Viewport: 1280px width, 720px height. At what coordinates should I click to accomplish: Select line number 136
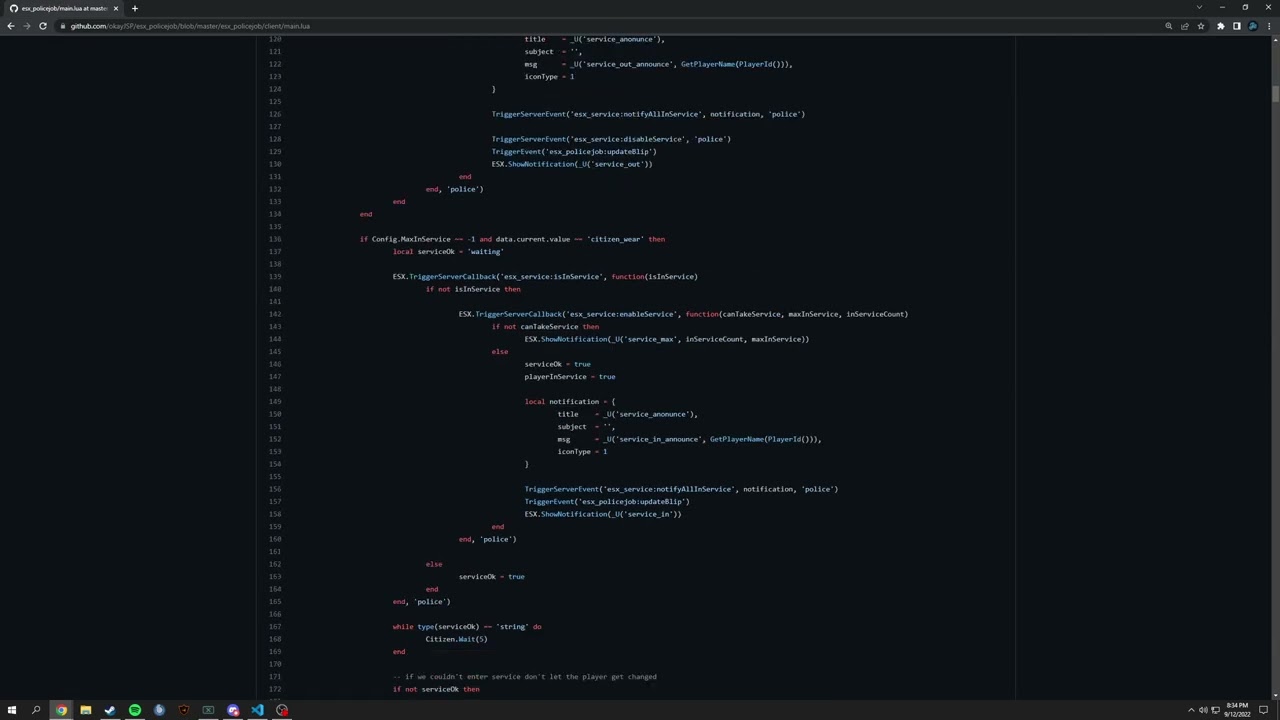click(x=275, y=239)
